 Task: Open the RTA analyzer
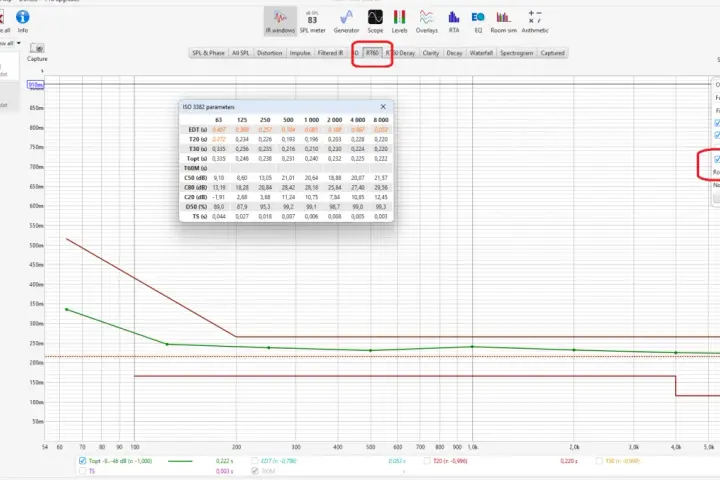pos(454,21)
